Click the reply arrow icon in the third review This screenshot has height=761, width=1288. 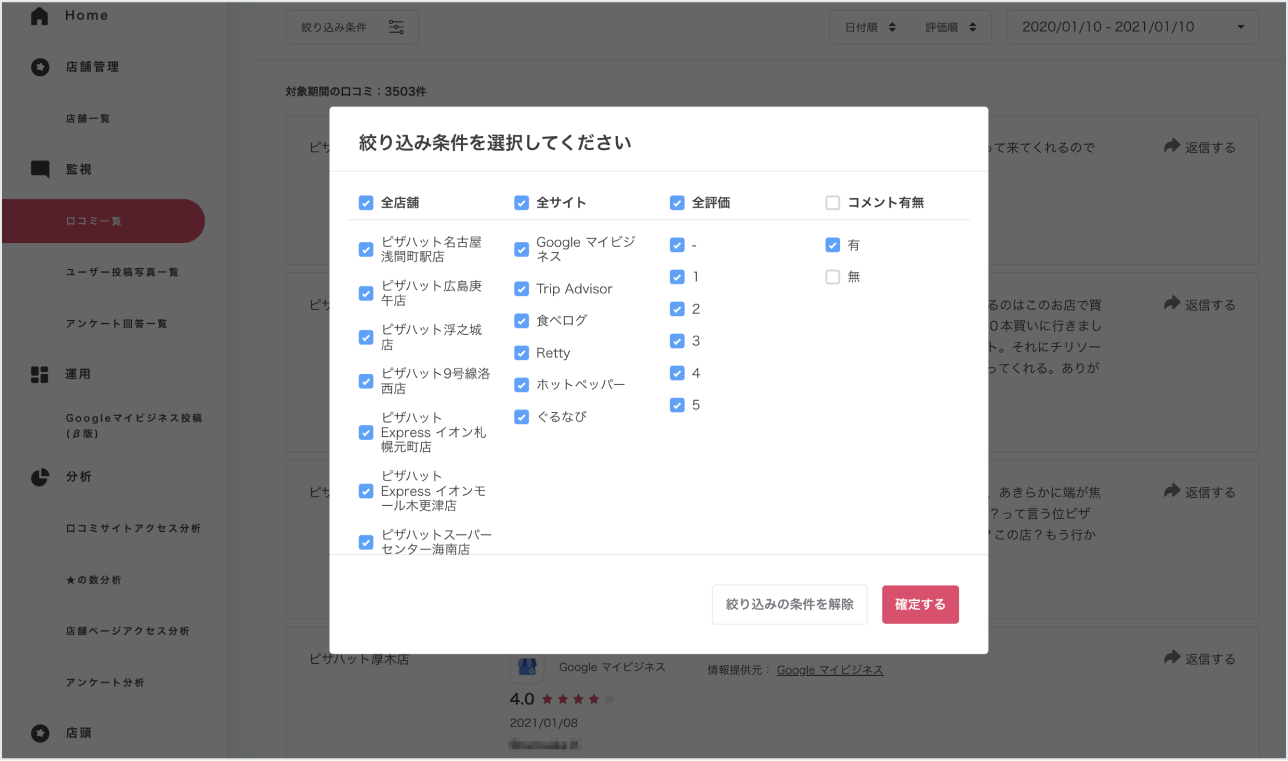coord(1172,491)
